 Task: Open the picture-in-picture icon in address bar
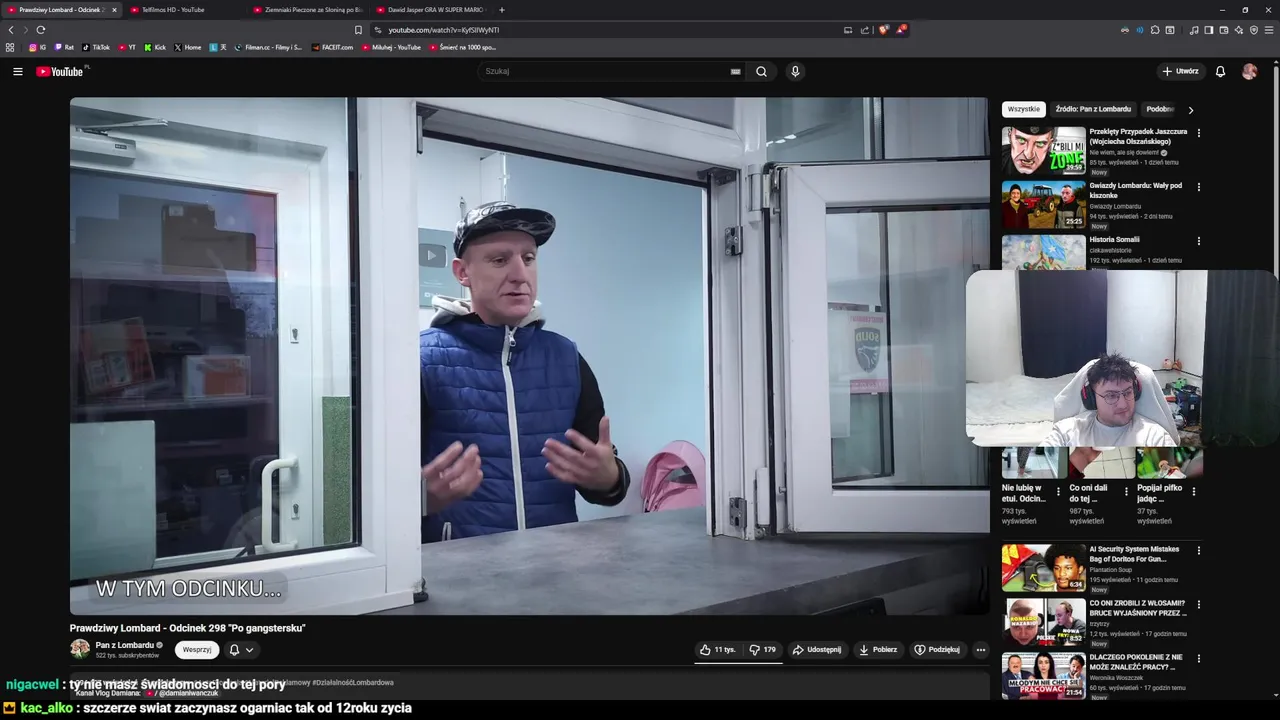pyautogui.click(x=848, y=30)
